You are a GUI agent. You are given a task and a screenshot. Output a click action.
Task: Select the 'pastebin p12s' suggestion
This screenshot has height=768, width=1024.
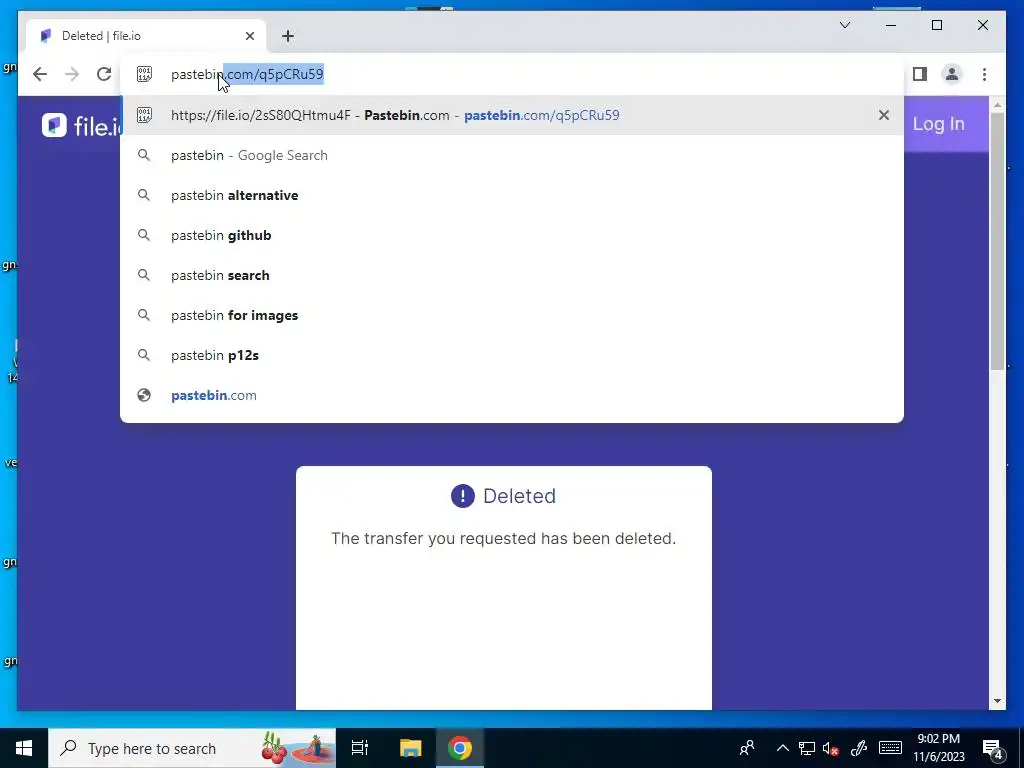(x=511, y=355)
